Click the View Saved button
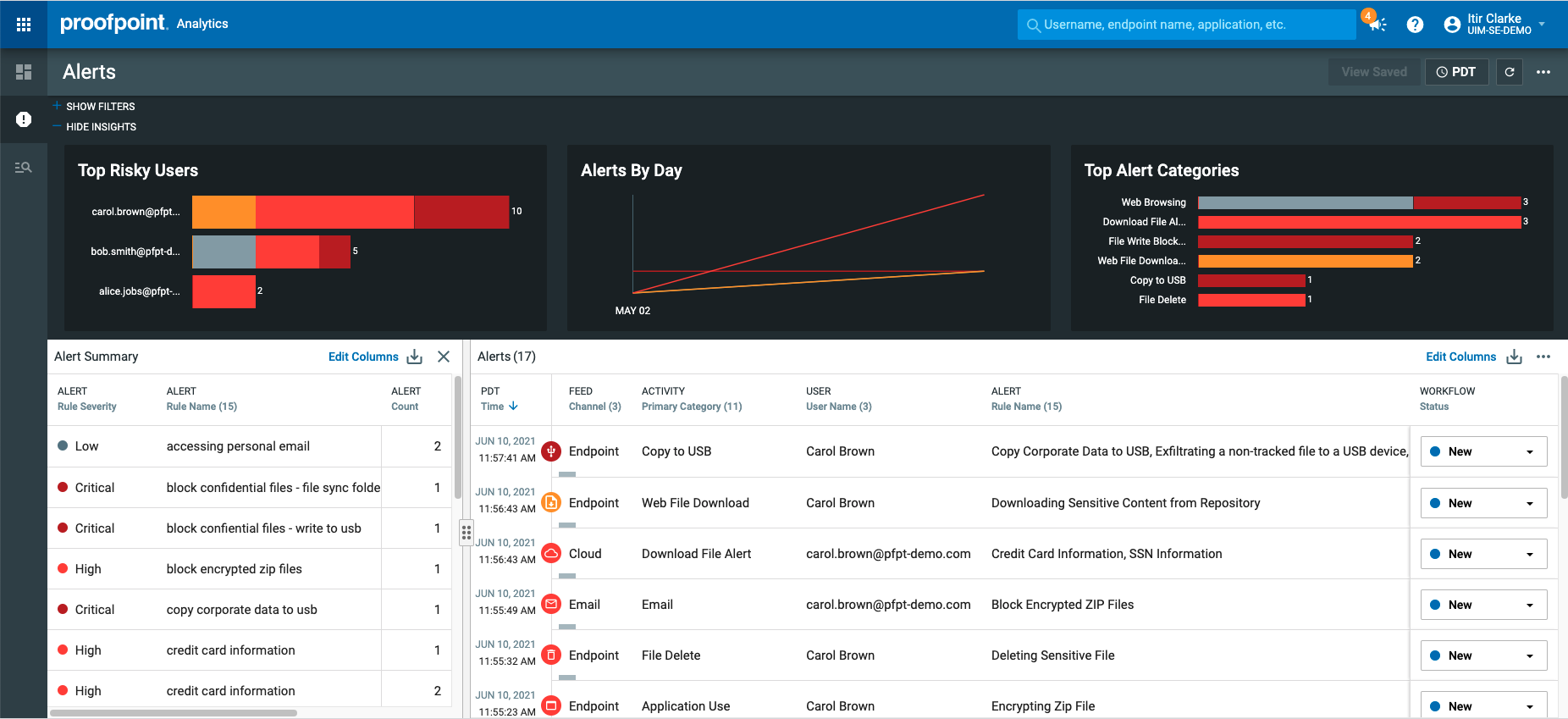 (x=1374, y=72)
